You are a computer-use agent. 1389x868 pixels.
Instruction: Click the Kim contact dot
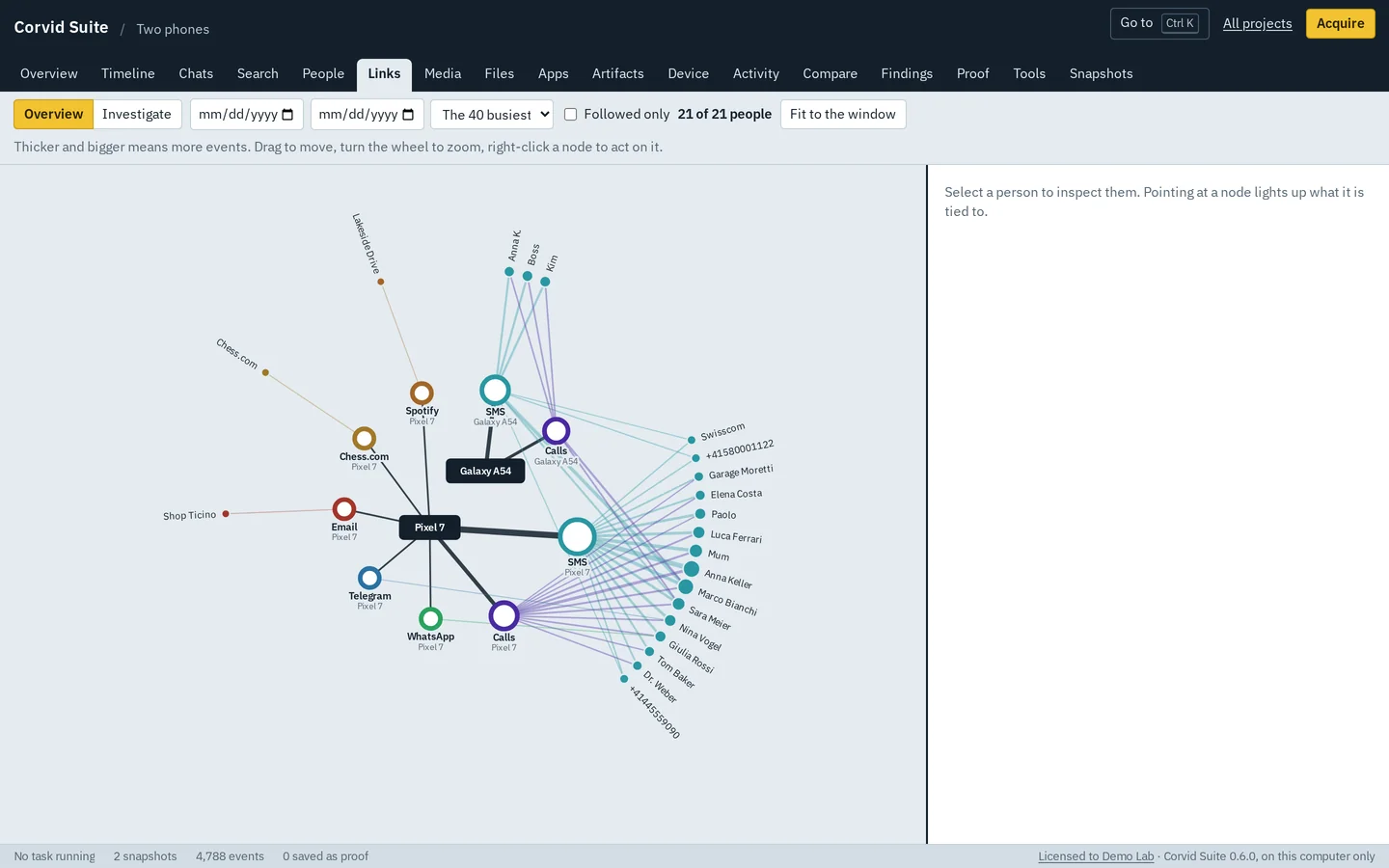545,282
